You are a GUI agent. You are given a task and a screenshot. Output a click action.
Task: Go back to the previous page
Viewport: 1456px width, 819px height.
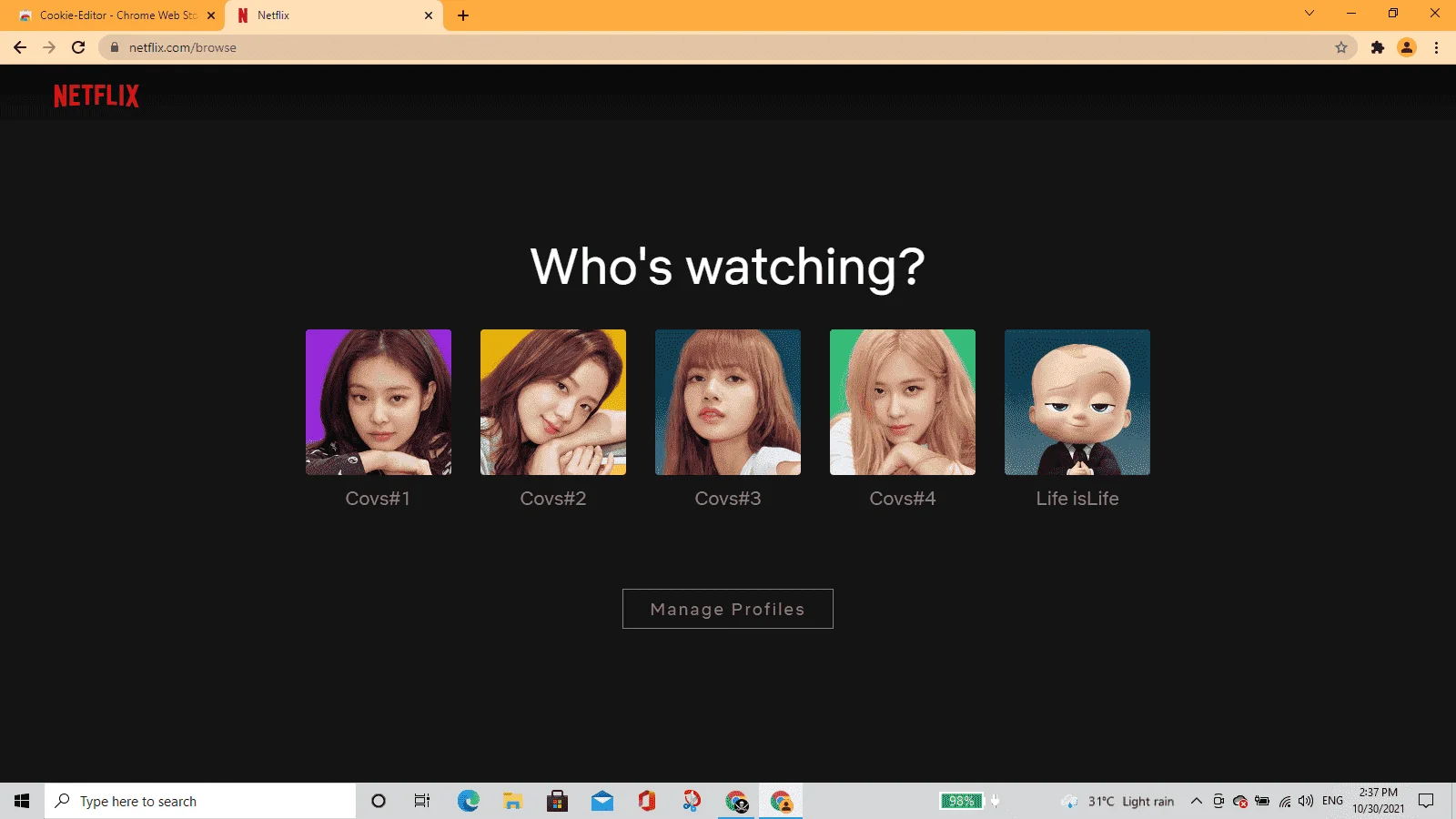(20, 47)
